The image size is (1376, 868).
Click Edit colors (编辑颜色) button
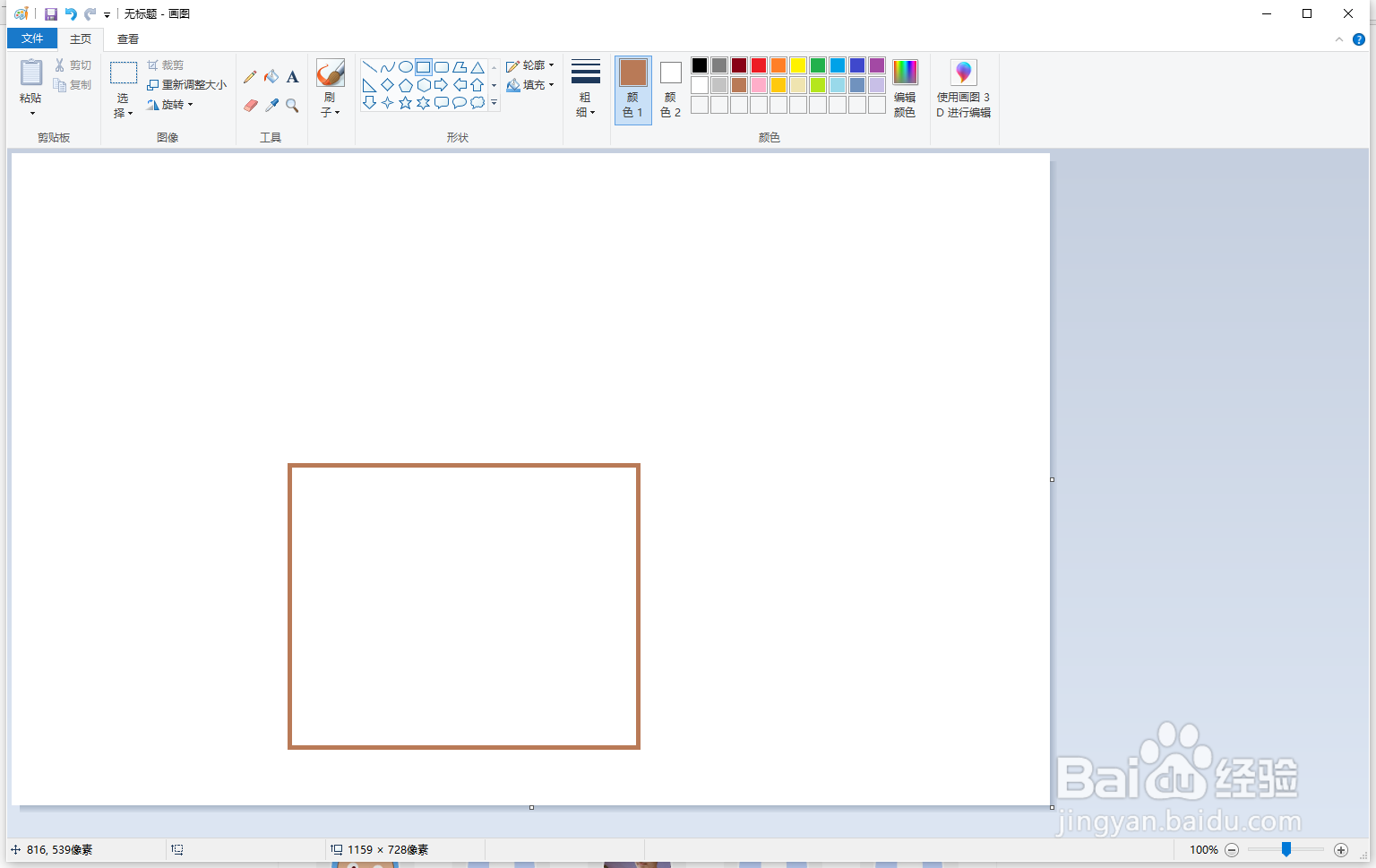[x=905, y=89]
